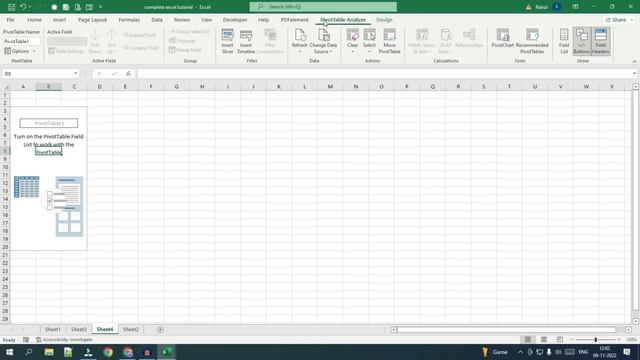
Task: Click the horizontal scrollbar track
Action: pyautogui.click(x=506, y=329)
